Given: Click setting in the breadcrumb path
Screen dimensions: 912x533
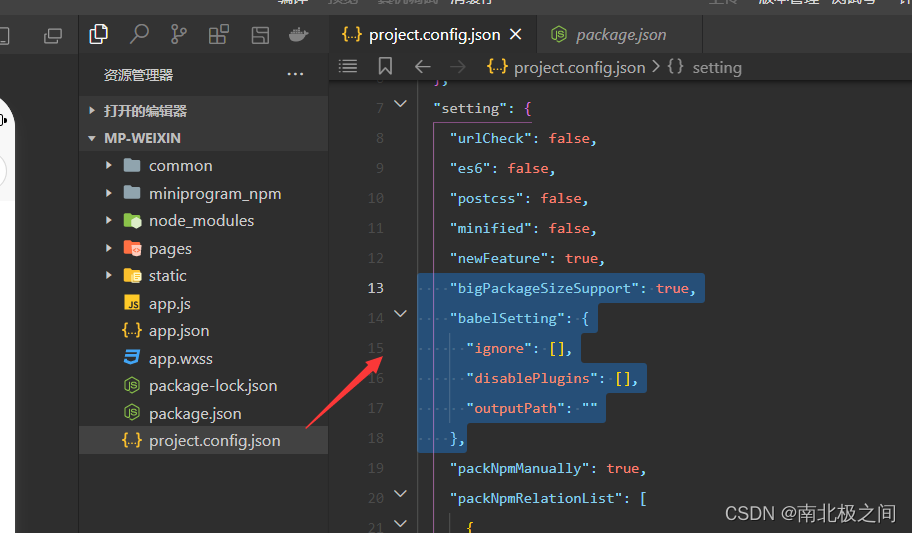Looking at the screenshot, I should pyautogui.click(x=717, y=67).
